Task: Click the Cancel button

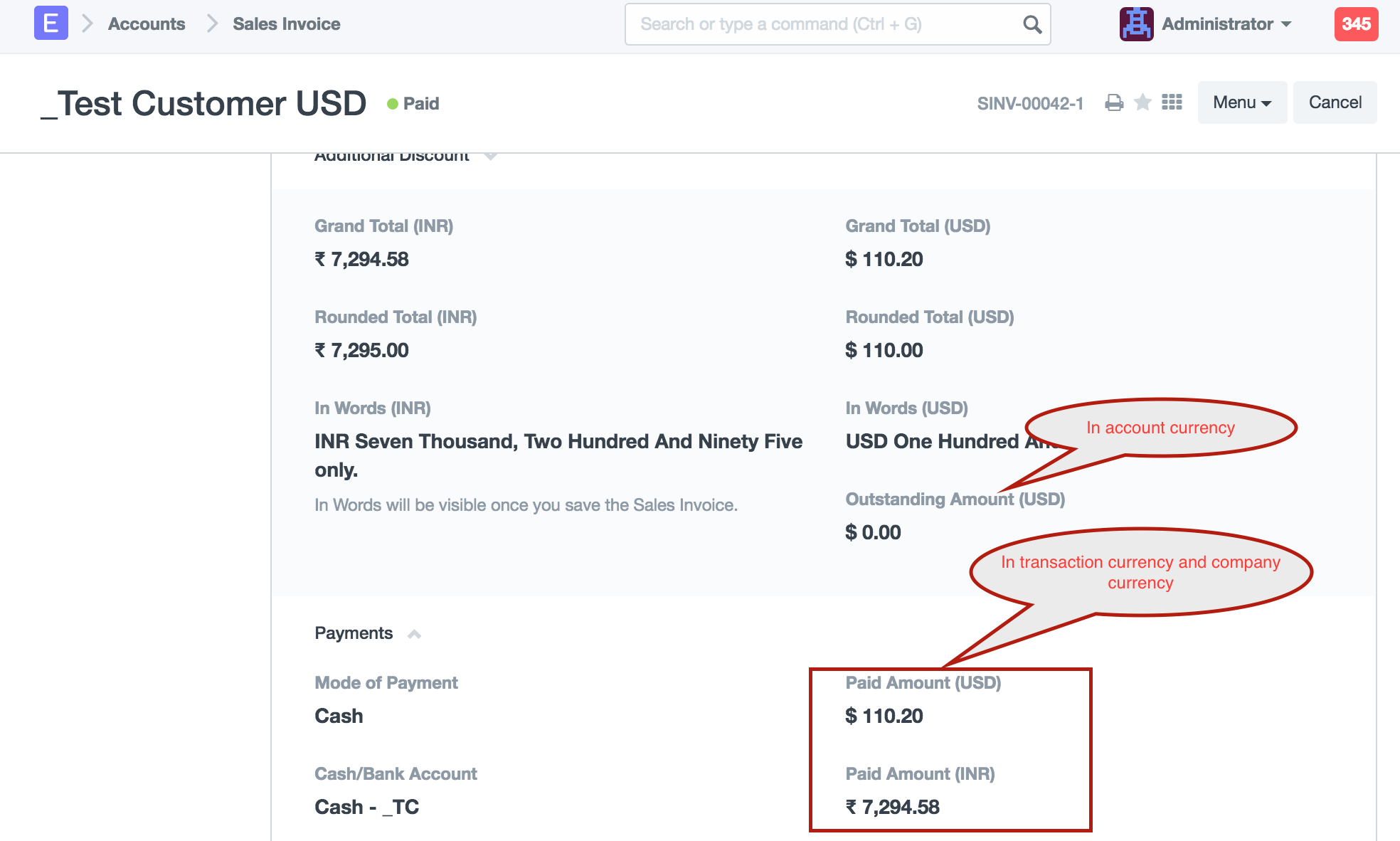Action: pyautogui.click(x=1335, y=102)
